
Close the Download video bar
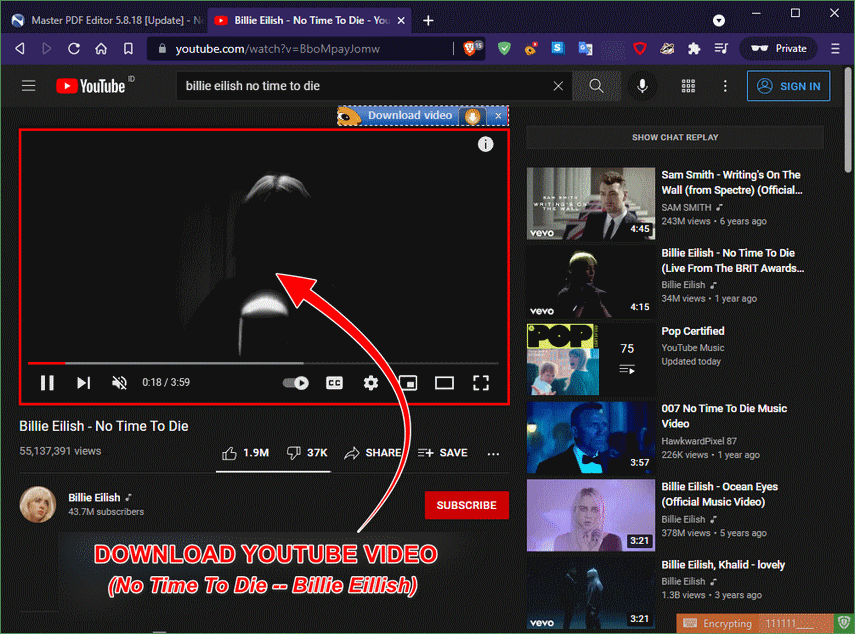(x=498, y=116)
